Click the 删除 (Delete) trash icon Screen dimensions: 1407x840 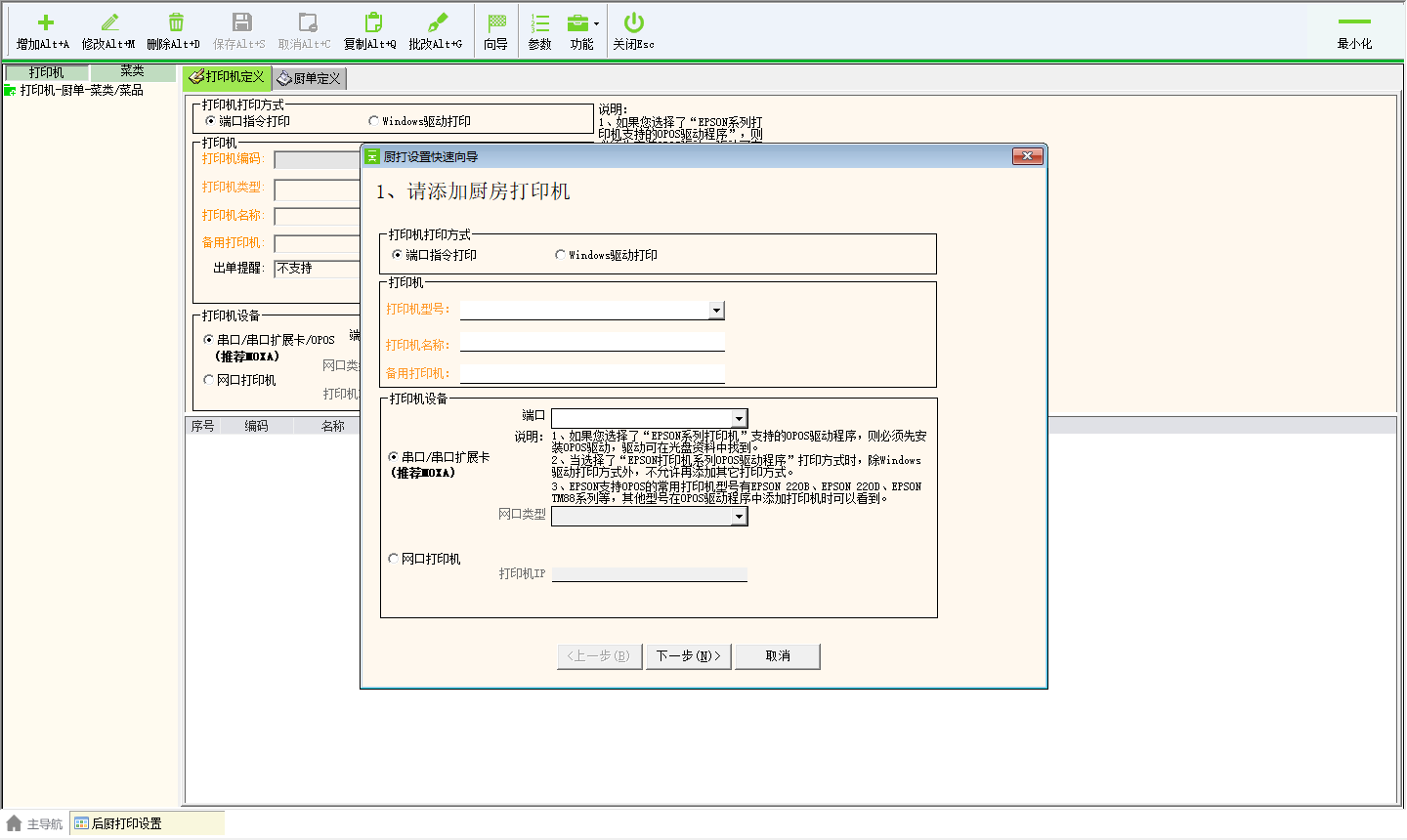(176, 22)
